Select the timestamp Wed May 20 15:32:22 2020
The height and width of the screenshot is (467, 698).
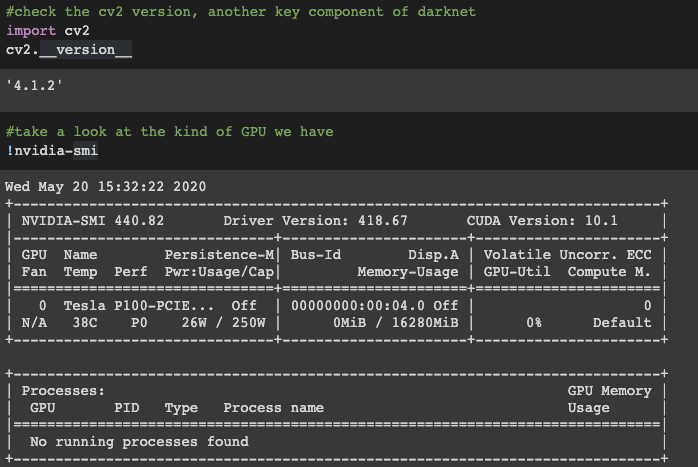(106, 186)
